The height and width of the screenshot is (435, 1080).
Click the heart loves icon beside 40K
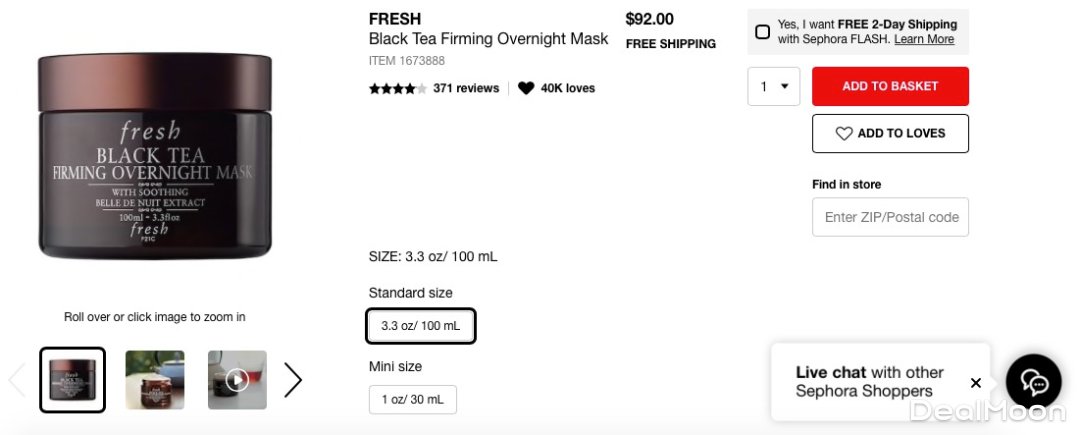pos(526,88)
